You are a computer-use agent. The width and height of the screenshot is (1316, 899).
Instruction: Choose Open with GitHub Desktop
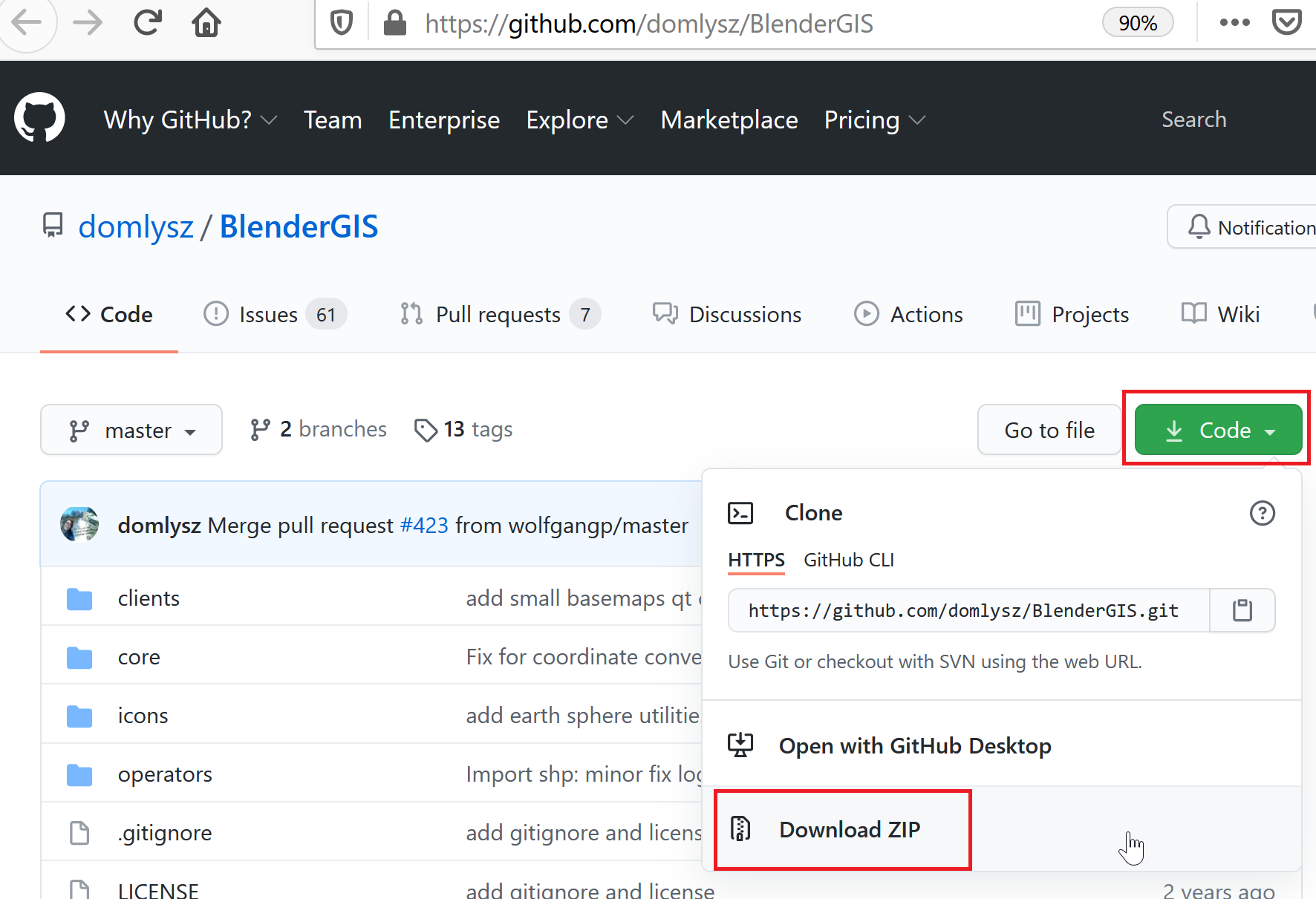tap(915, 745)
